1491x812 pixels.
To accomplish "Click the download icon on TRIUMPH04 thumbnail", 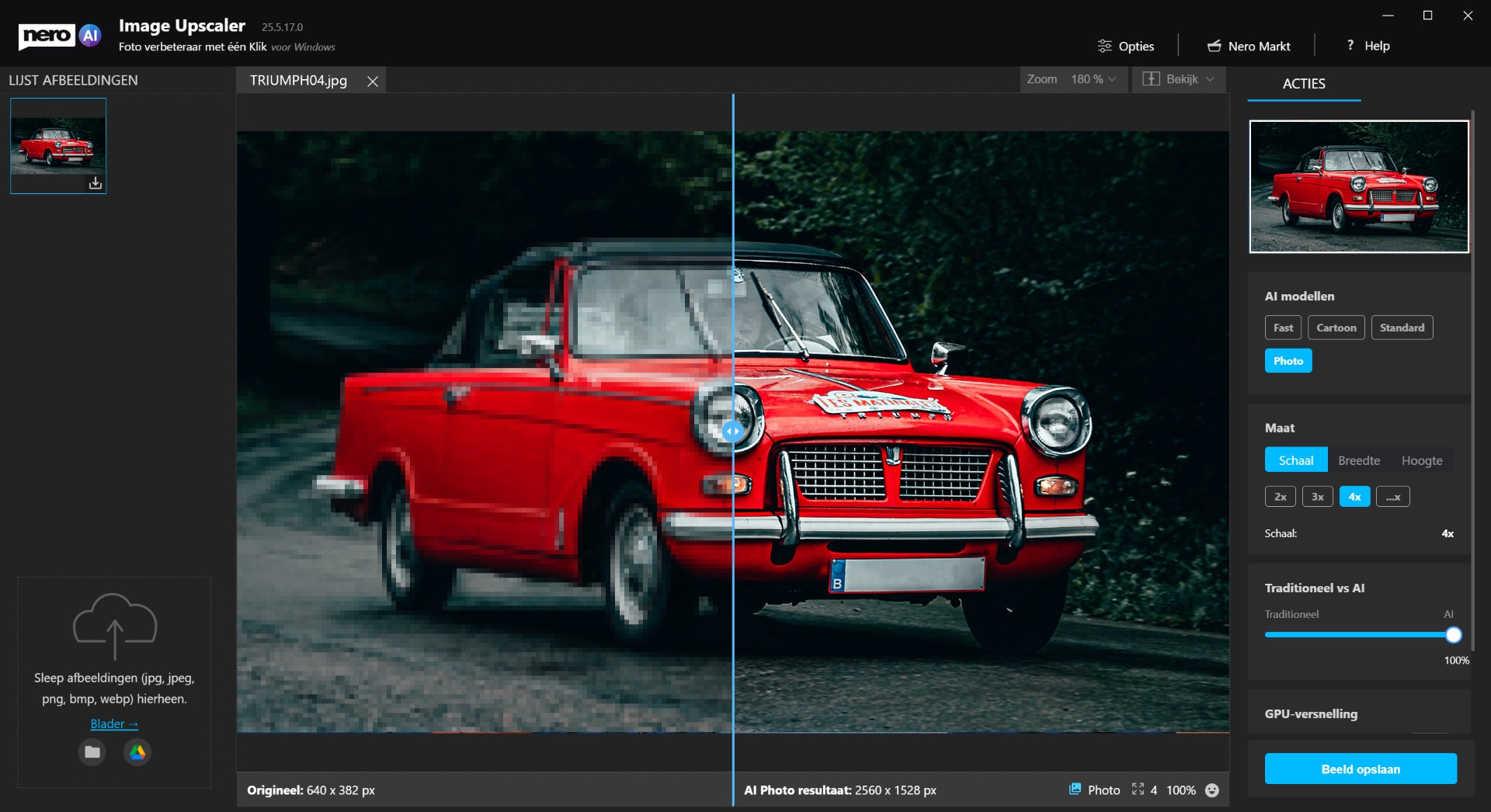I will coord(95,183).
